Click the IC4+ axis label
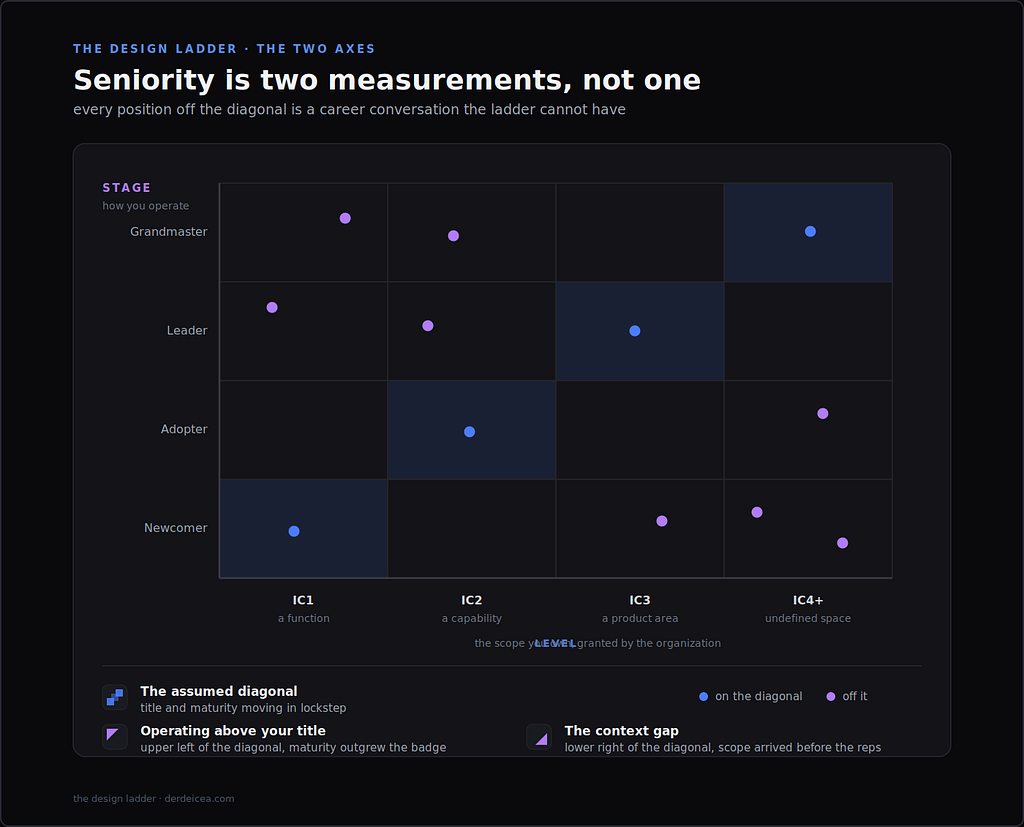The image size is (1024, 827). [808, 600]
